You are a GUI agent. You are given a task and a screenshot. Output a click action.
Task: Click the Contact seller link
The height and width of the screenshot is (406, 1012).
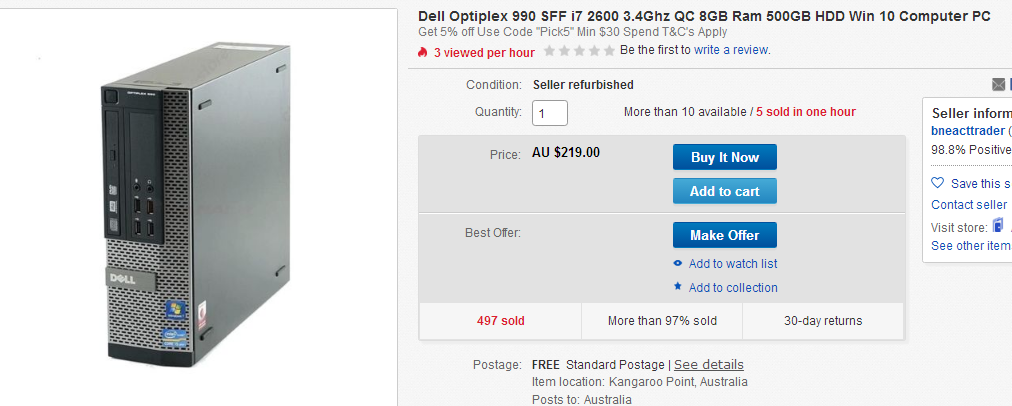point(969,205)
